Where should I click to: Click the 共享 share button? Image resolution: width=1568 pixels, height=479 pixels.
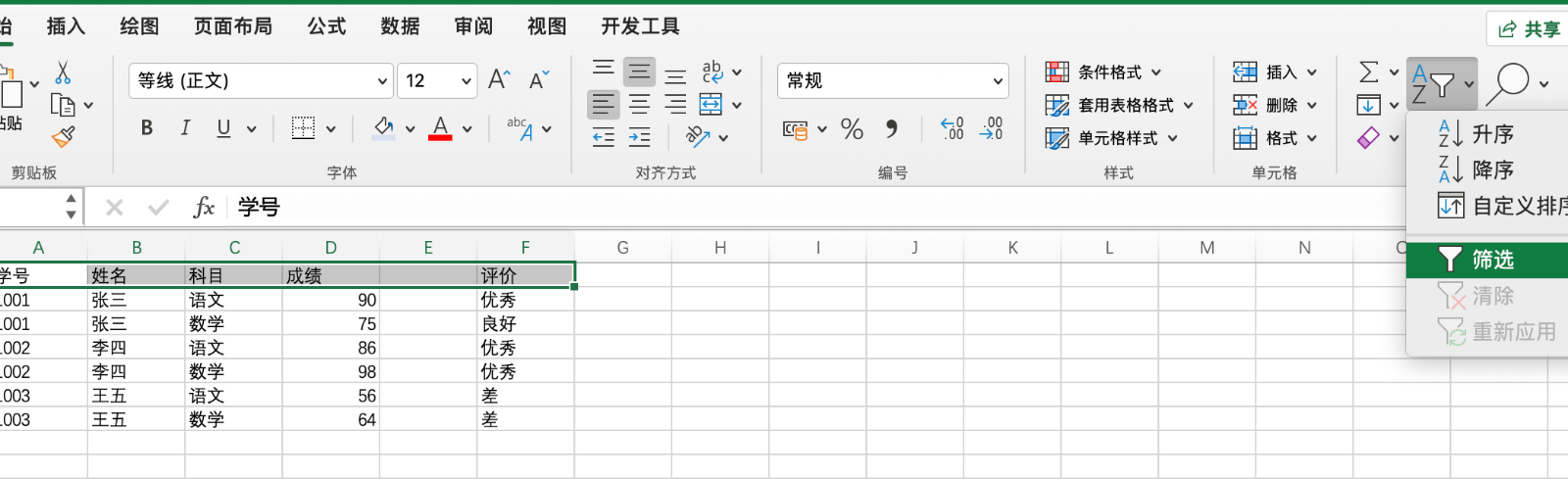[1529, 29]
